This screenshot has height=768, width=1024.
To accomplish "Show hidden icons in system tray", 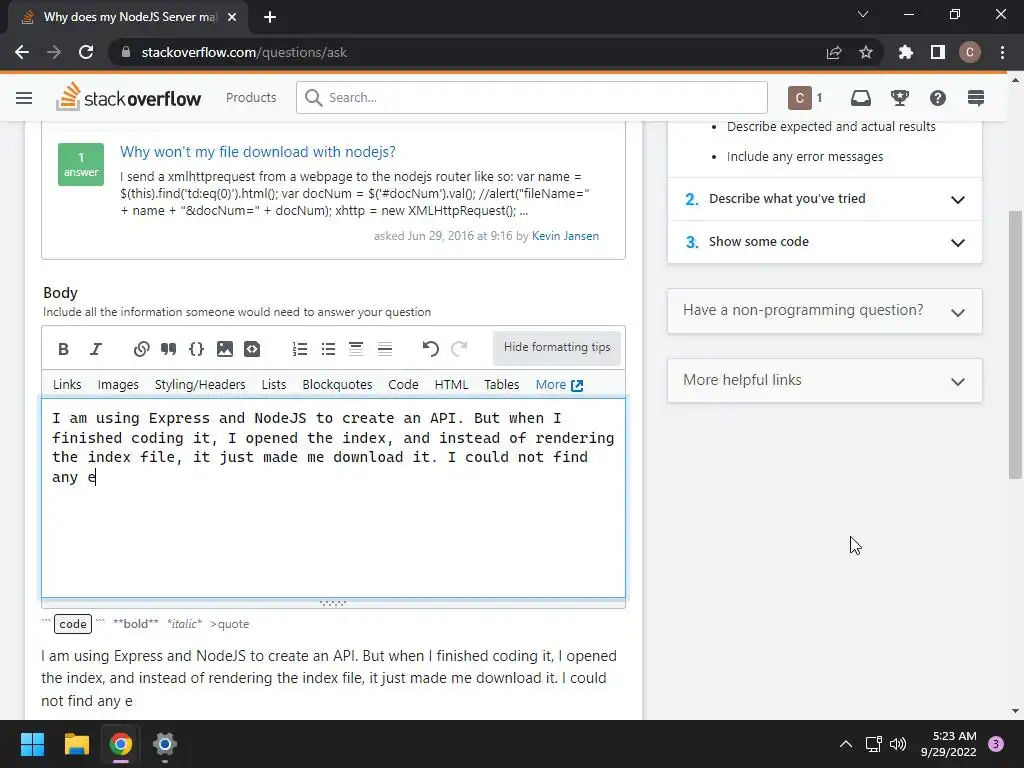I will tap(846, 744).
